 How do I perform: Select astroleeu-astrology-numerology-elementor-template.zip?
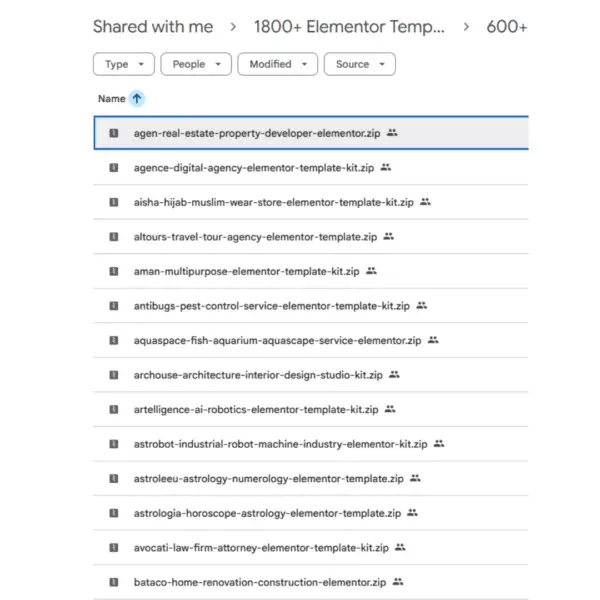pyautogui.click(x=311, y=479)
